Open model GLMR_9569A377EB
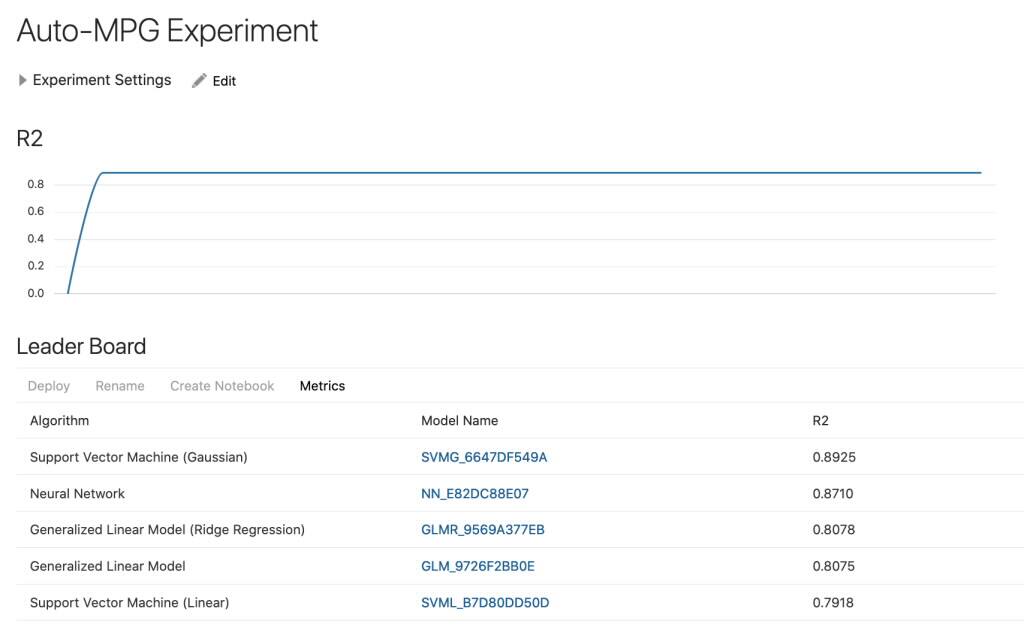This screenshot has width=1024, height=642. click(483, 530)
